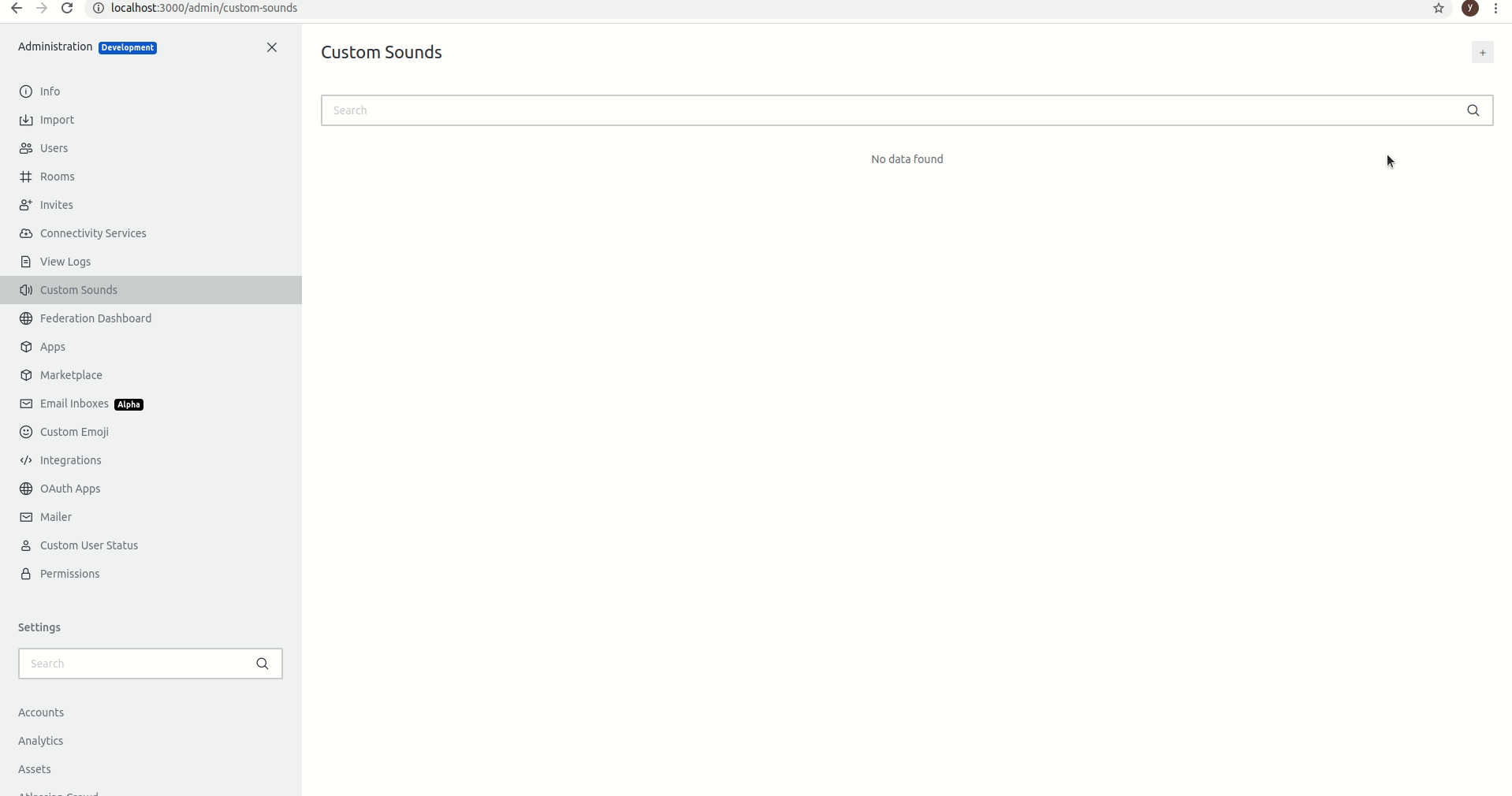The height and width of the screenshot is (796, 1512).
Task: Click the Integrations code icon
Action: (x=26, y=460)
